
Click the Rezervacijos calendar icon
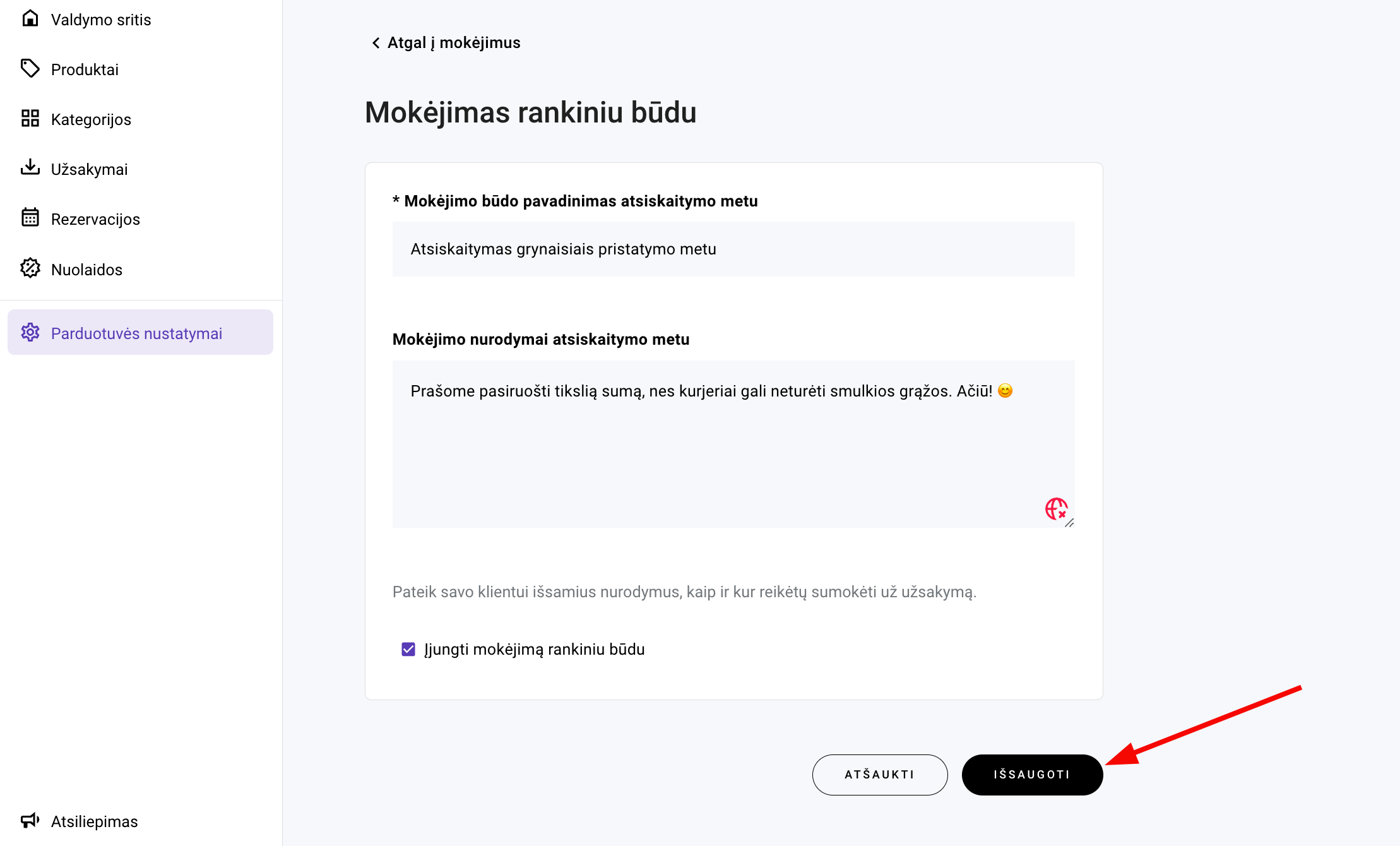click(x=30, y=218)
